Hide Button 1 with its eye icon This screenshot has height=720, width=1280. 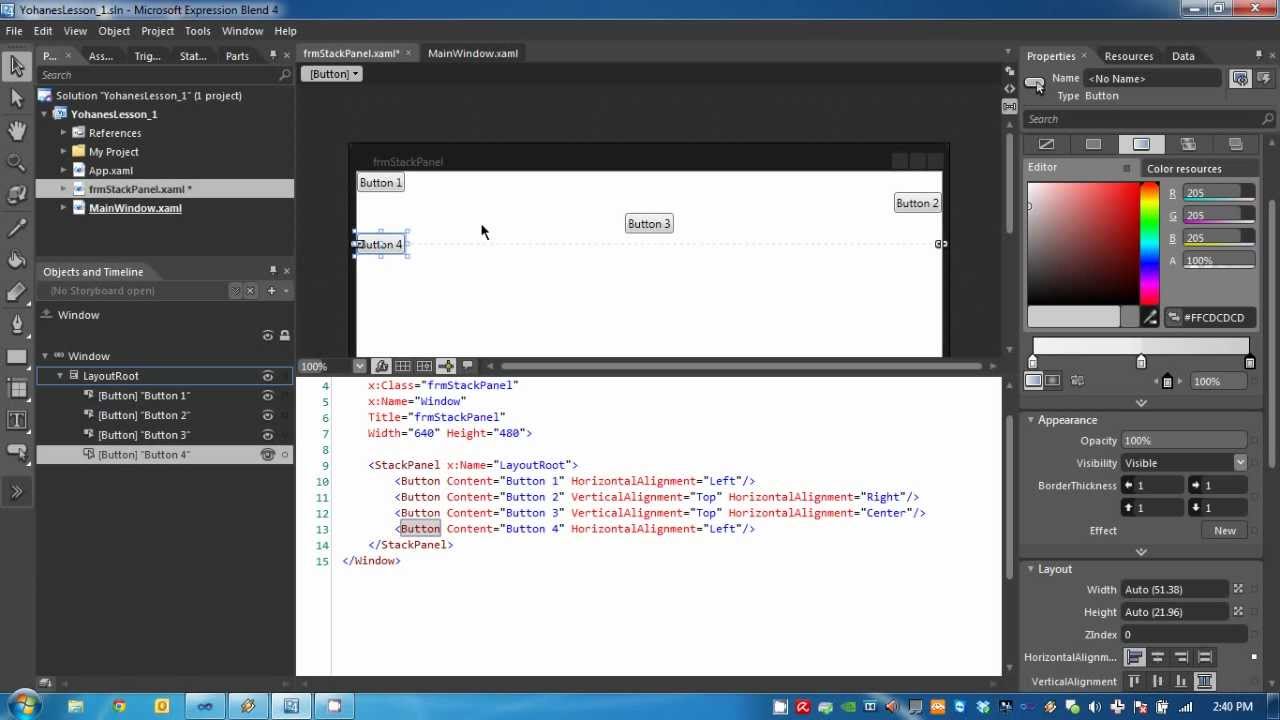point(268,396)
